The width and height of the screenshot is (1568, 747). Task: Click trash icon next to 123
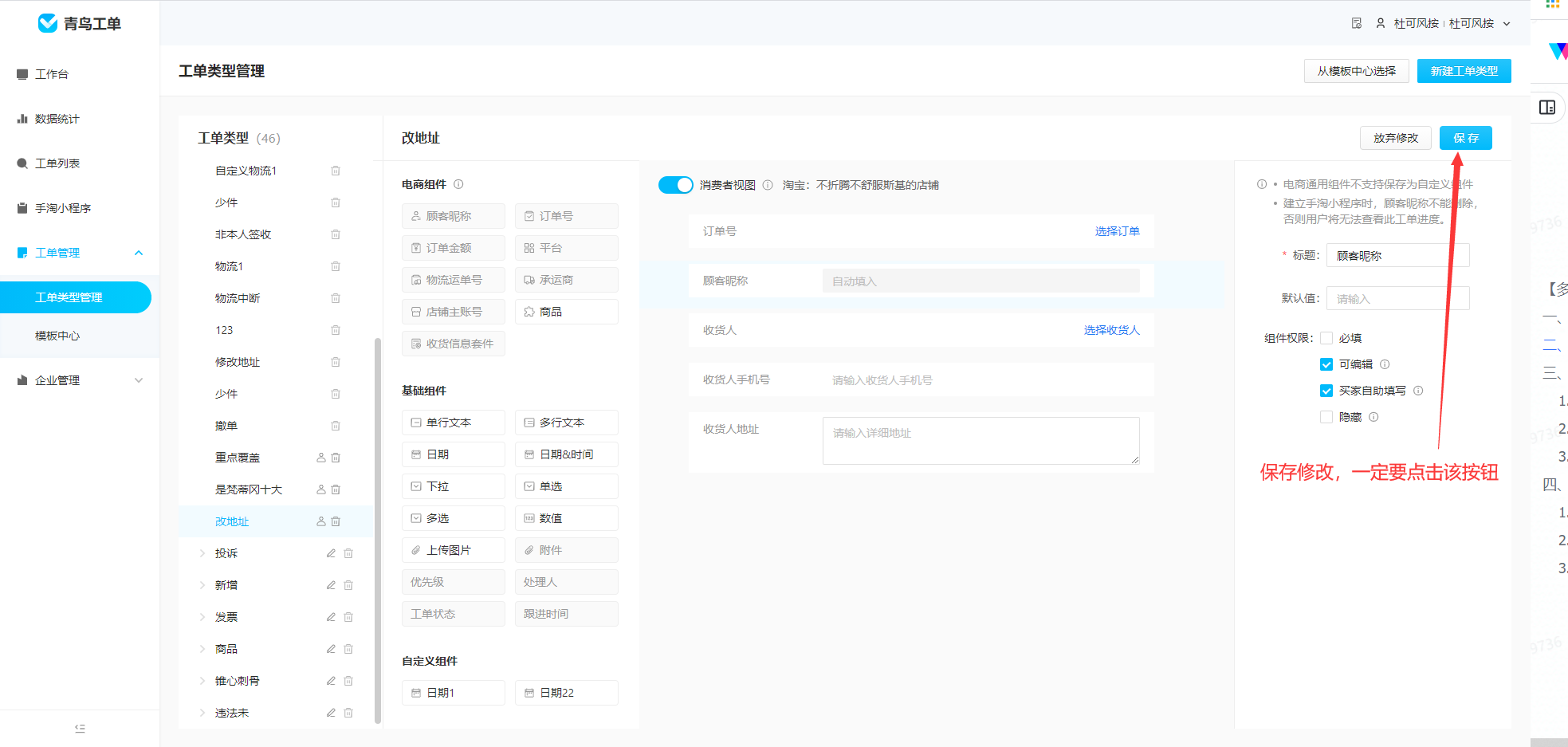[336, 330]
